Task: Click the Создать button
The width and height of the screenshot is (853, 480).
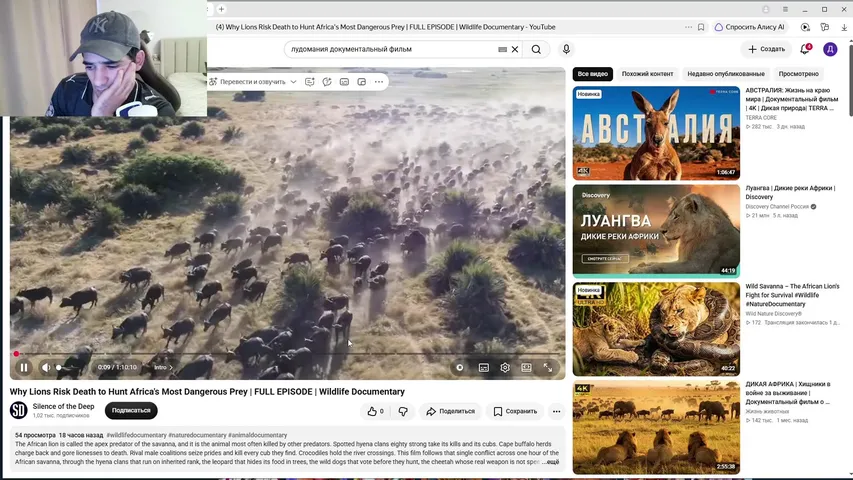Action: (x=766, y=49)
